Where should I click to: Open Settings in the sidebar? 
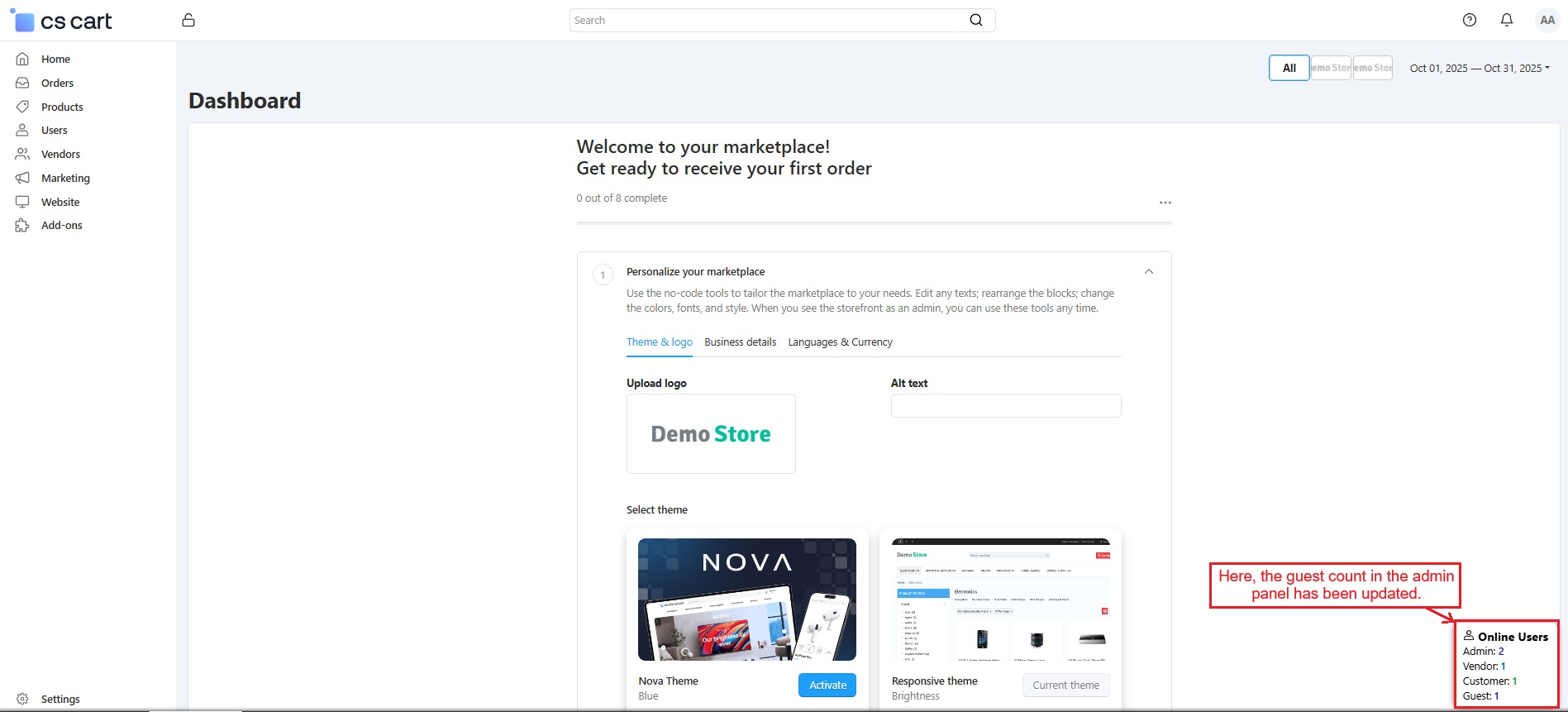[x=60, y=699]
